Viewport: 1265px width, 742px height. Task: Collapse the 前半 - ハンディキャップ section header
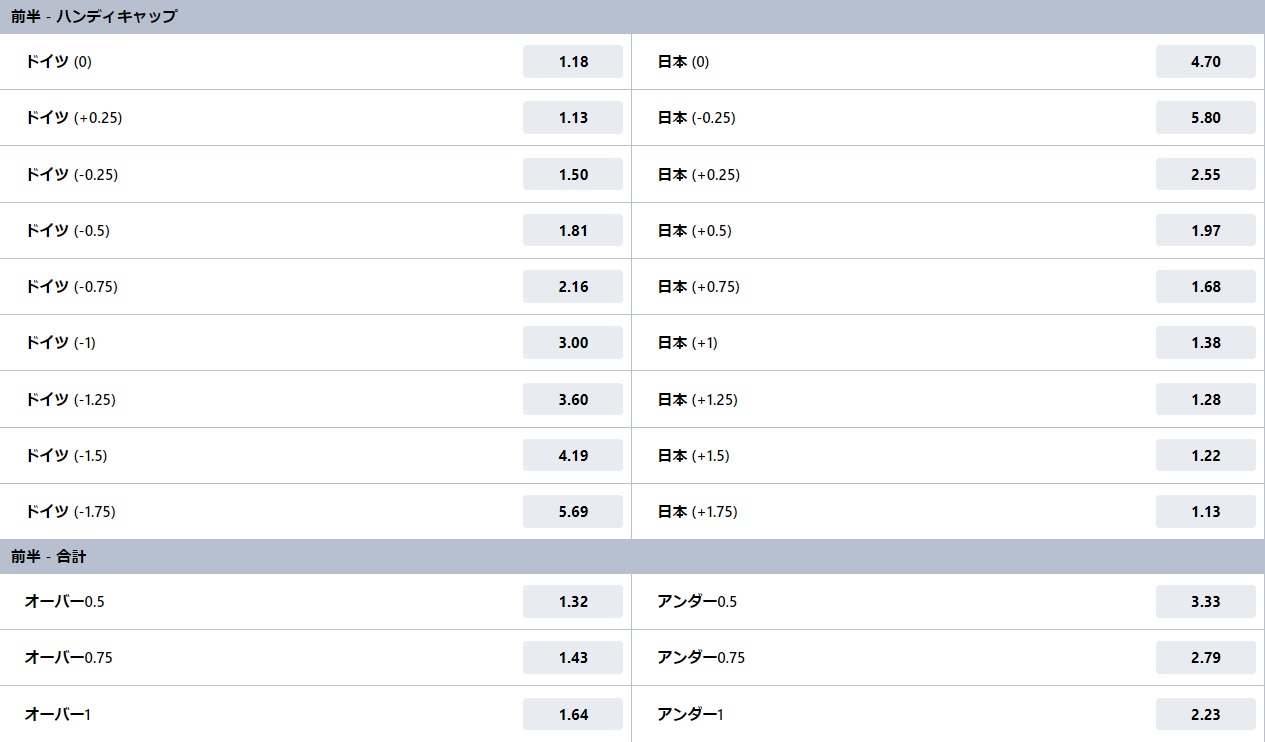coord(632,17)
